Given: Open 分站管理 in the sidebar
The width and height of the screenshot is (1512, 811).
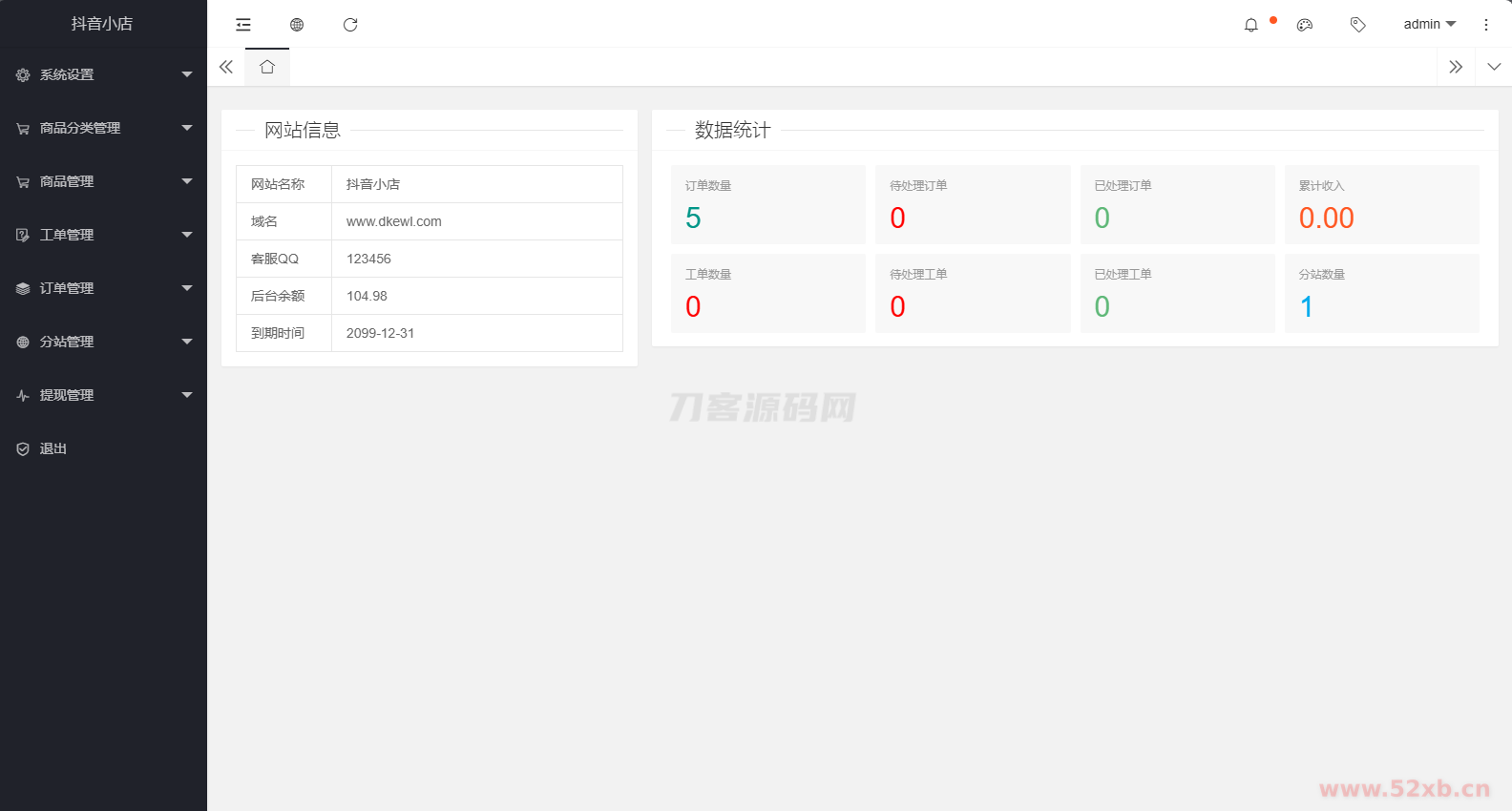Looking at the screenshot, I should (103, 342).
